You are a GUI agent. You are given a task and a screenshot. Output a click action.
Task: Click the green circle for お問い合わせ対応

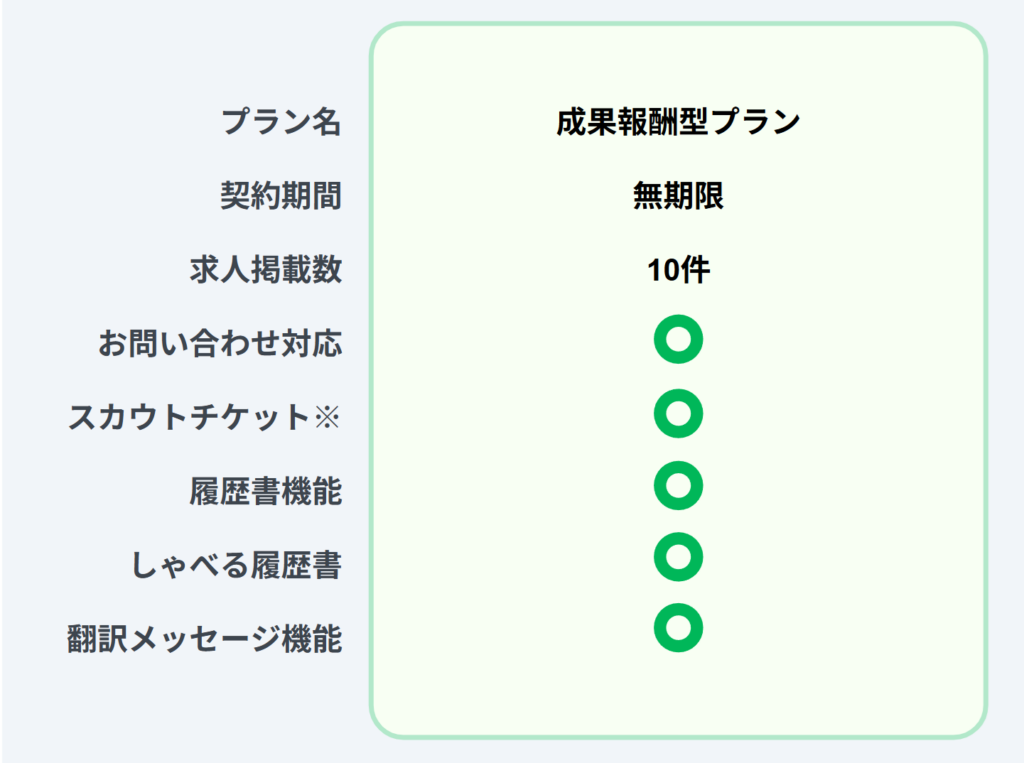678,341
